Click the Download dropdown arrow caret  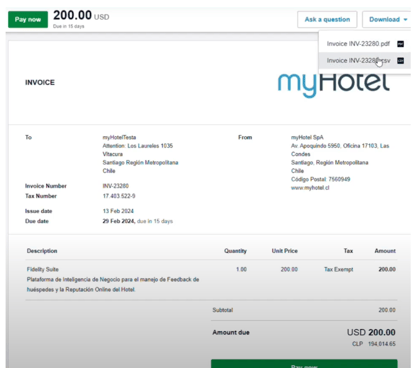[x=405, y=20]
